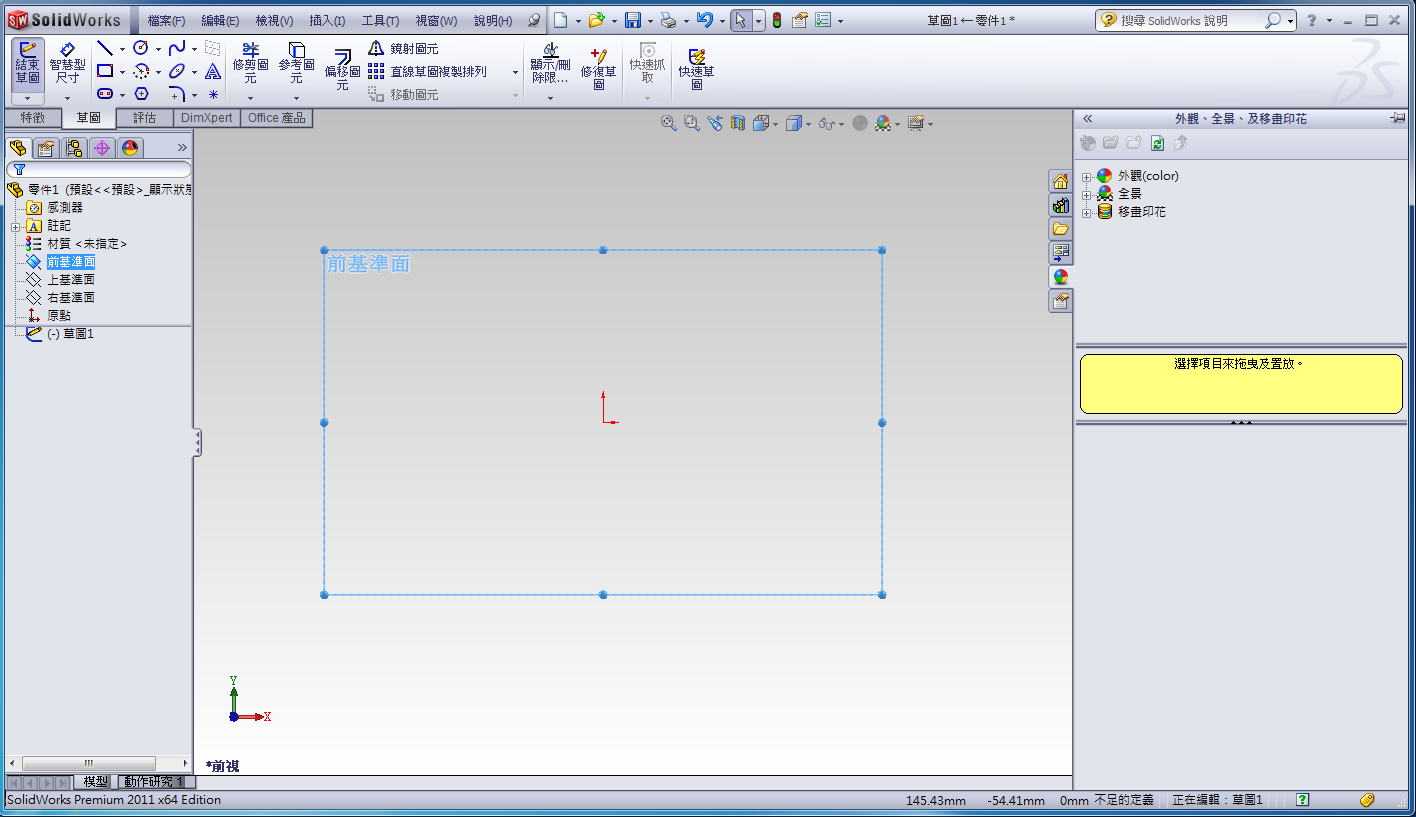The height and width of the screenshot is (817, 1416).
Task: Click the Rapid Sketch (快速草圖) tool
Action: coord(696,70)
